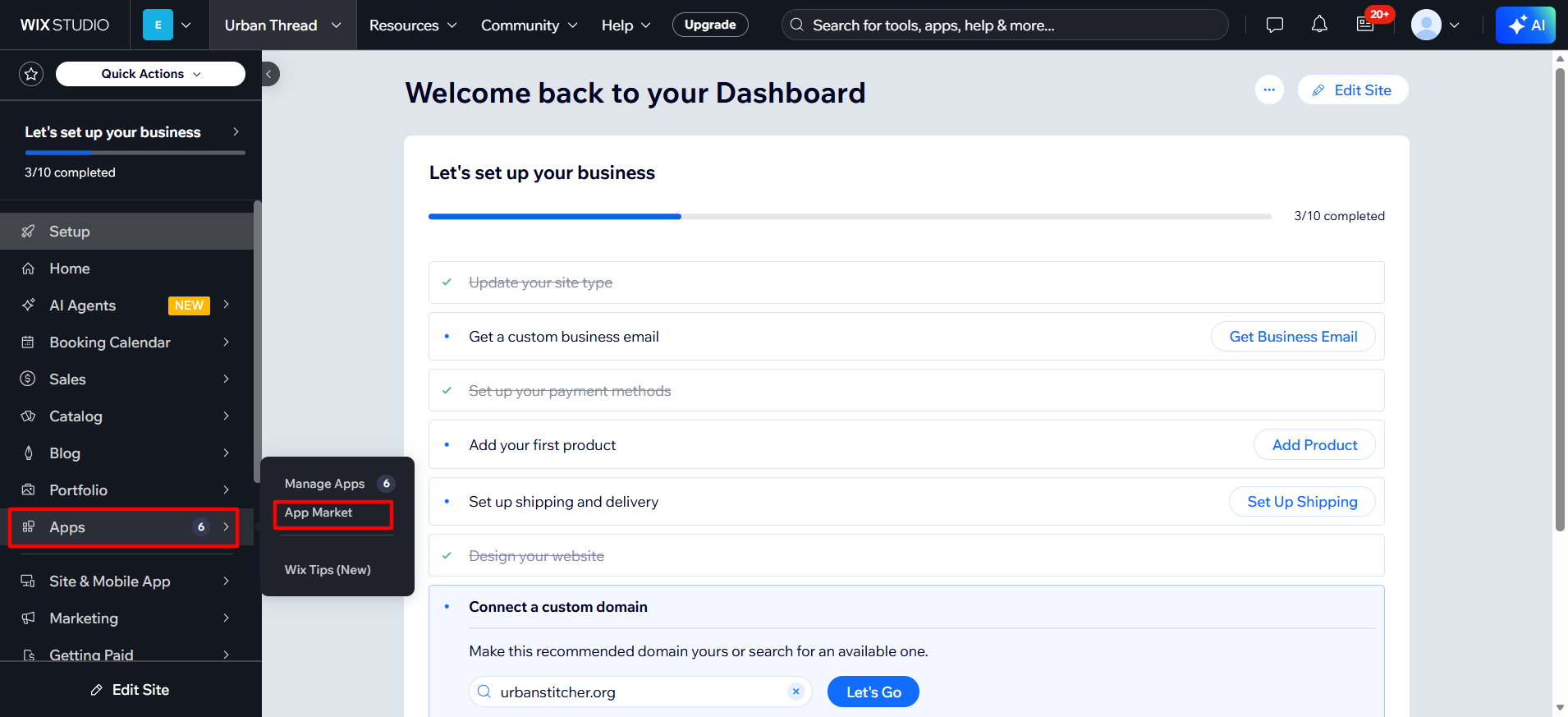The height and width of the screenshot is (717, 1568).
Task: Click the Portfolio icon
Action: pyautogui.click(x=28, y=489)
